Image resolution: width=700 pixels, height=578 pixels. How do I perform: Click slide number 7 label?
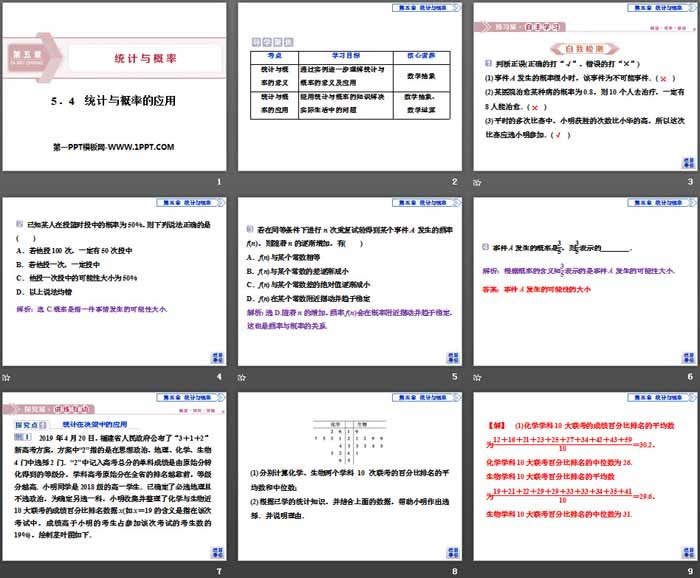[x=219, y=571]
